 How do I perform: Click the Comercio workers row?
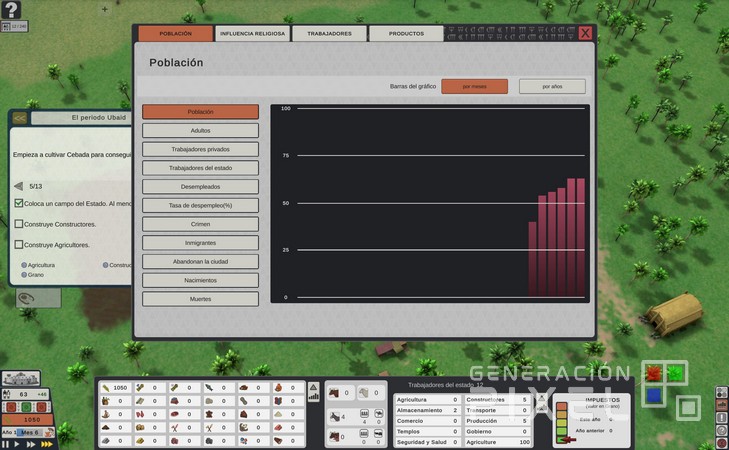pos(427,421)
